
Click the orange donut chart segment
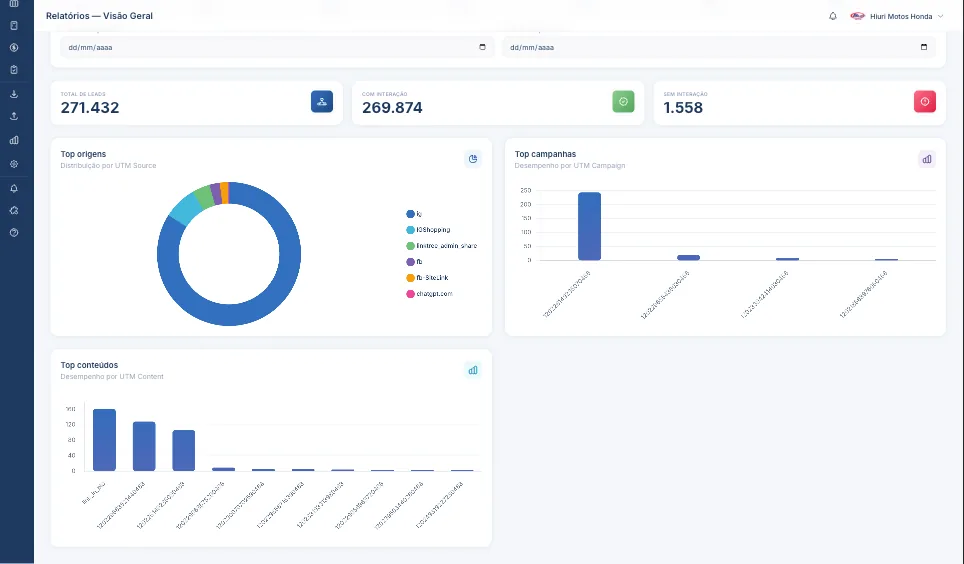224,193
